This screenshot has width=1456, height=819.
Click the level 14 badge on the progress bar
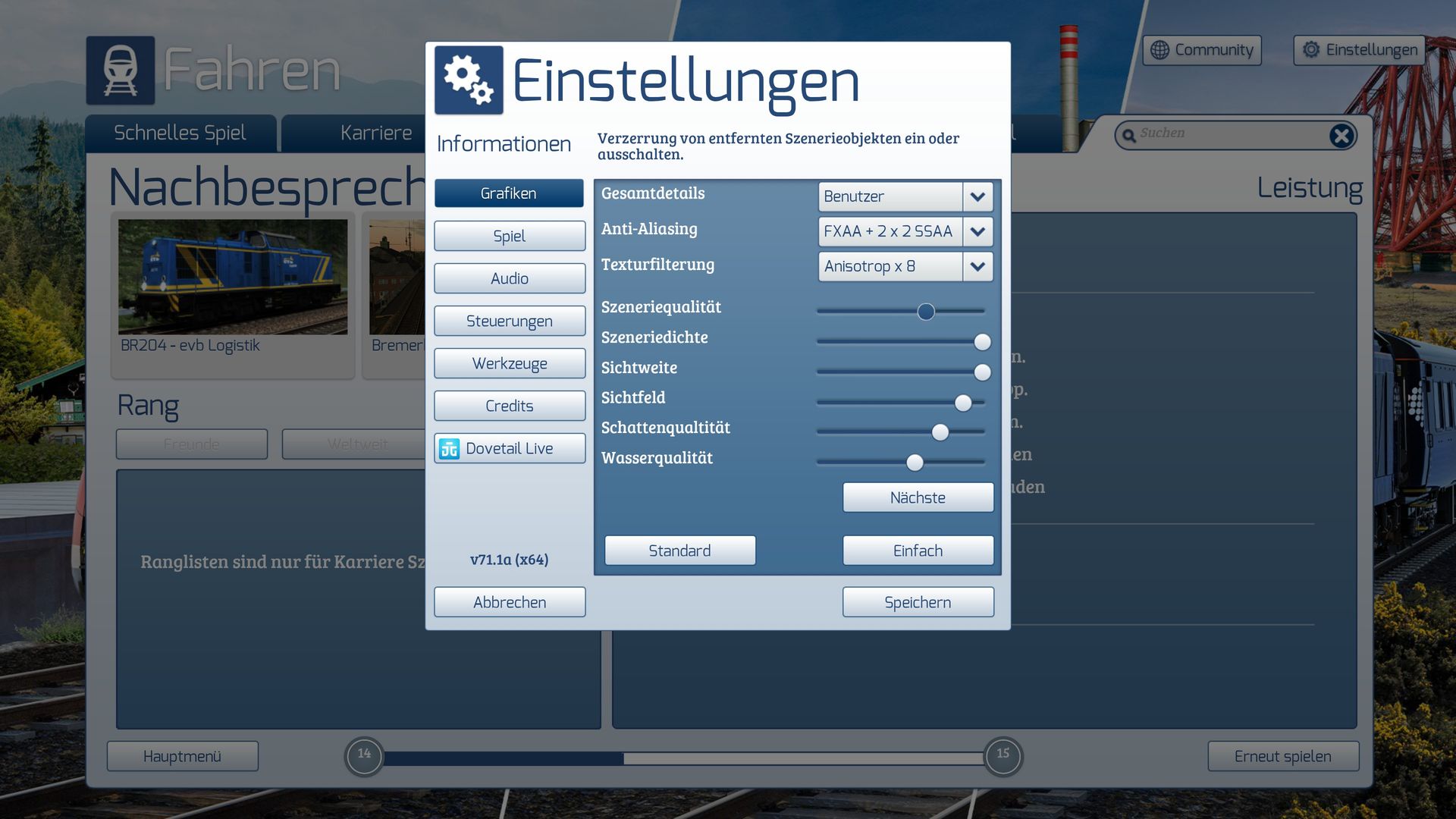(364, 755)
